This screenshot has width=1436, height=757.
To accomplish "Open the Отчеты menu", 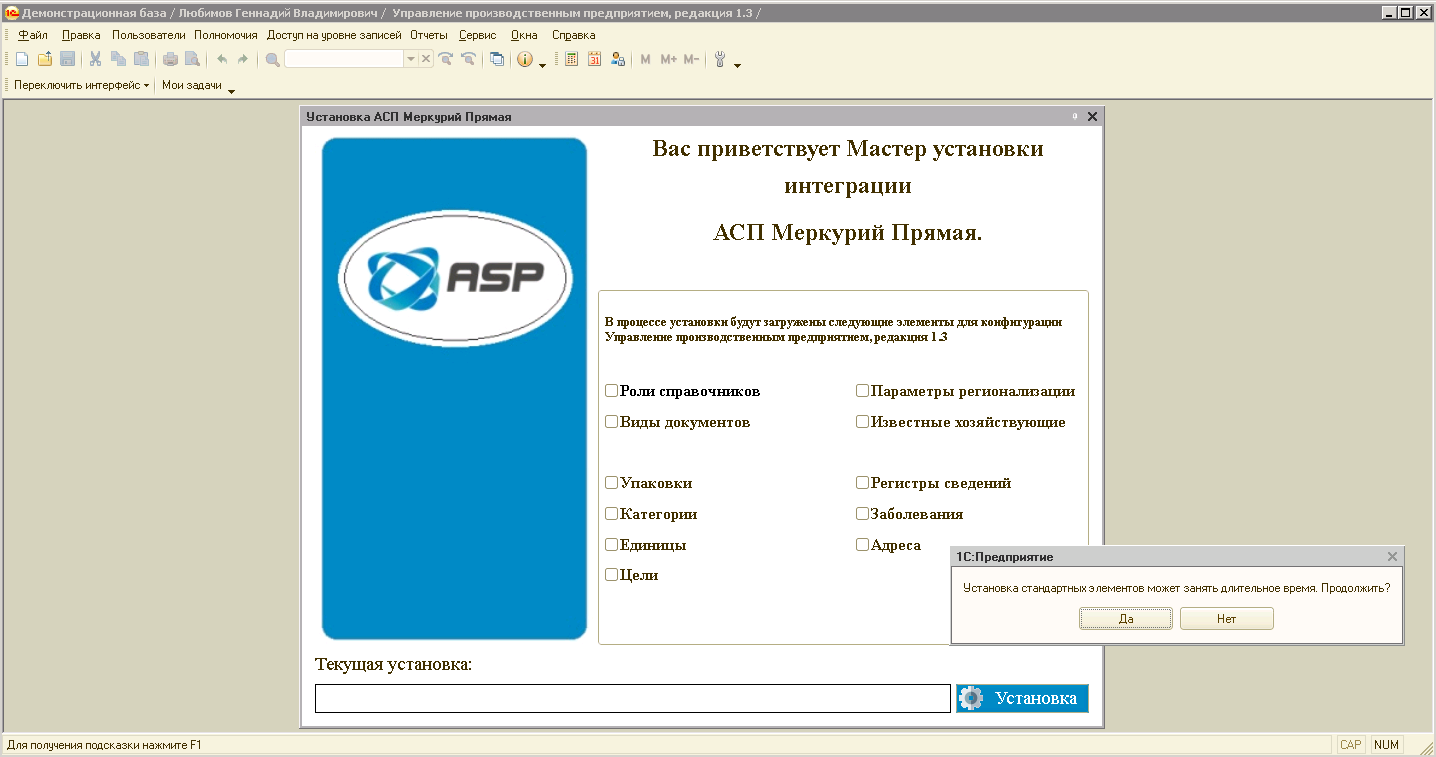I will tap(429, 35).
